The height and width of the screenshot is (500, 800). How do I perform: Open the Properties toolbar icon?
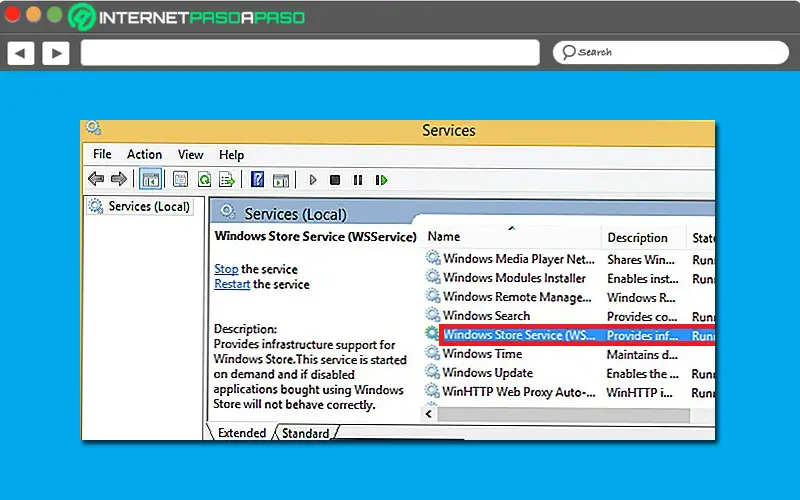181,180
